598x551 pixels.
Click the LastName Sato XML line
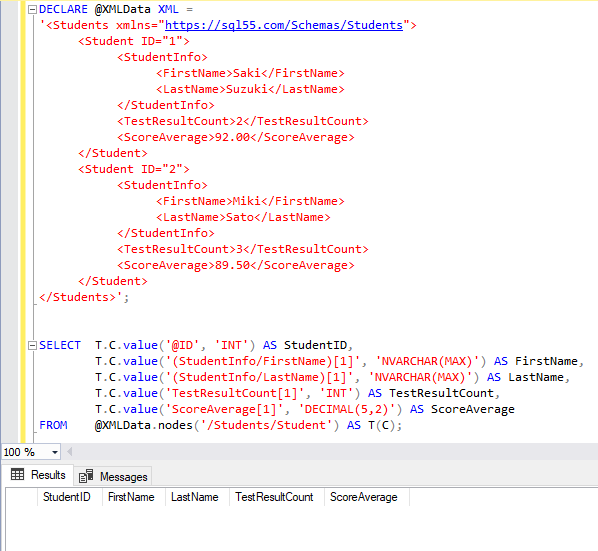coord(243,217)
